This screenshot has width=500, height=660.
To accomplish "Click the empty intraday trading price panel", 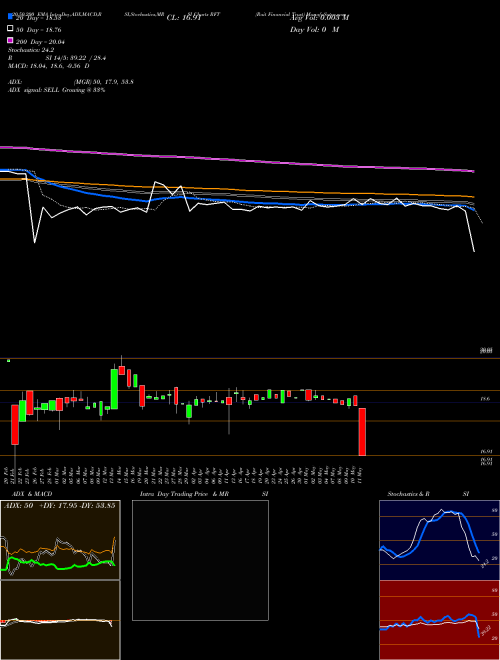I will 200,560.
